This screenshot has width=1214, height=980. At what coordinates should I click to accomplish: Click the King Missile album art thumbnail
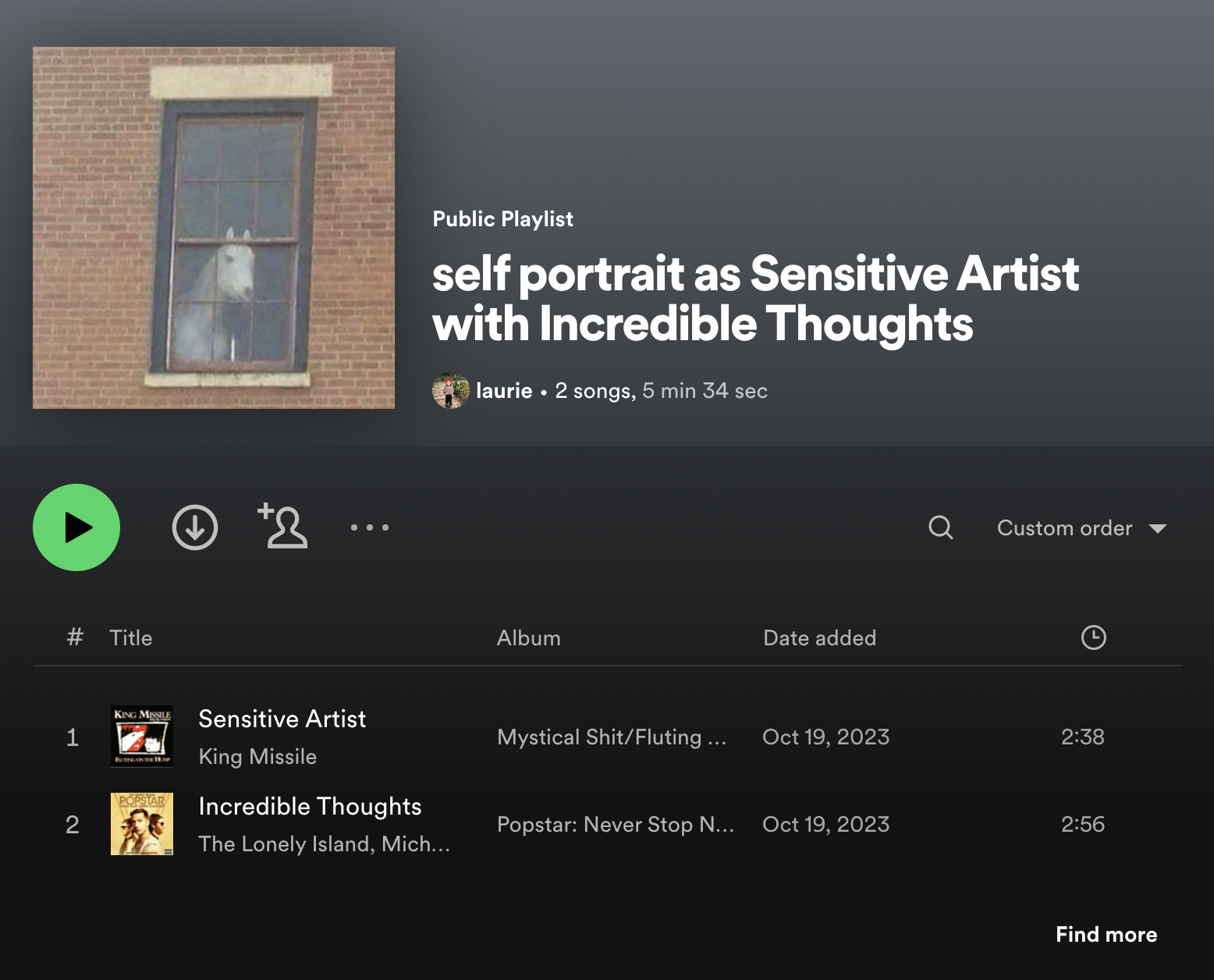coord(142,737)
